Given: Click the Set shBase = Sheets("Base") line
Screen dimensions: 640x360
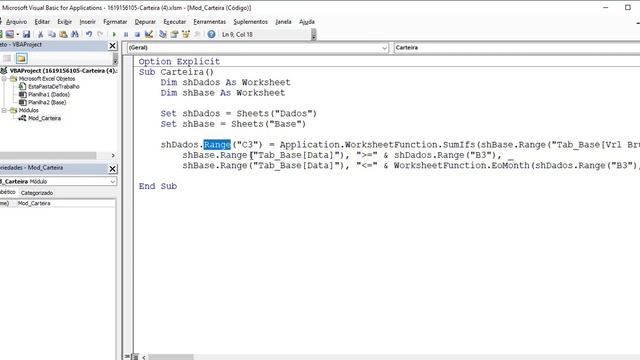Looking at the screenshot, I should (x=233, y=124).
